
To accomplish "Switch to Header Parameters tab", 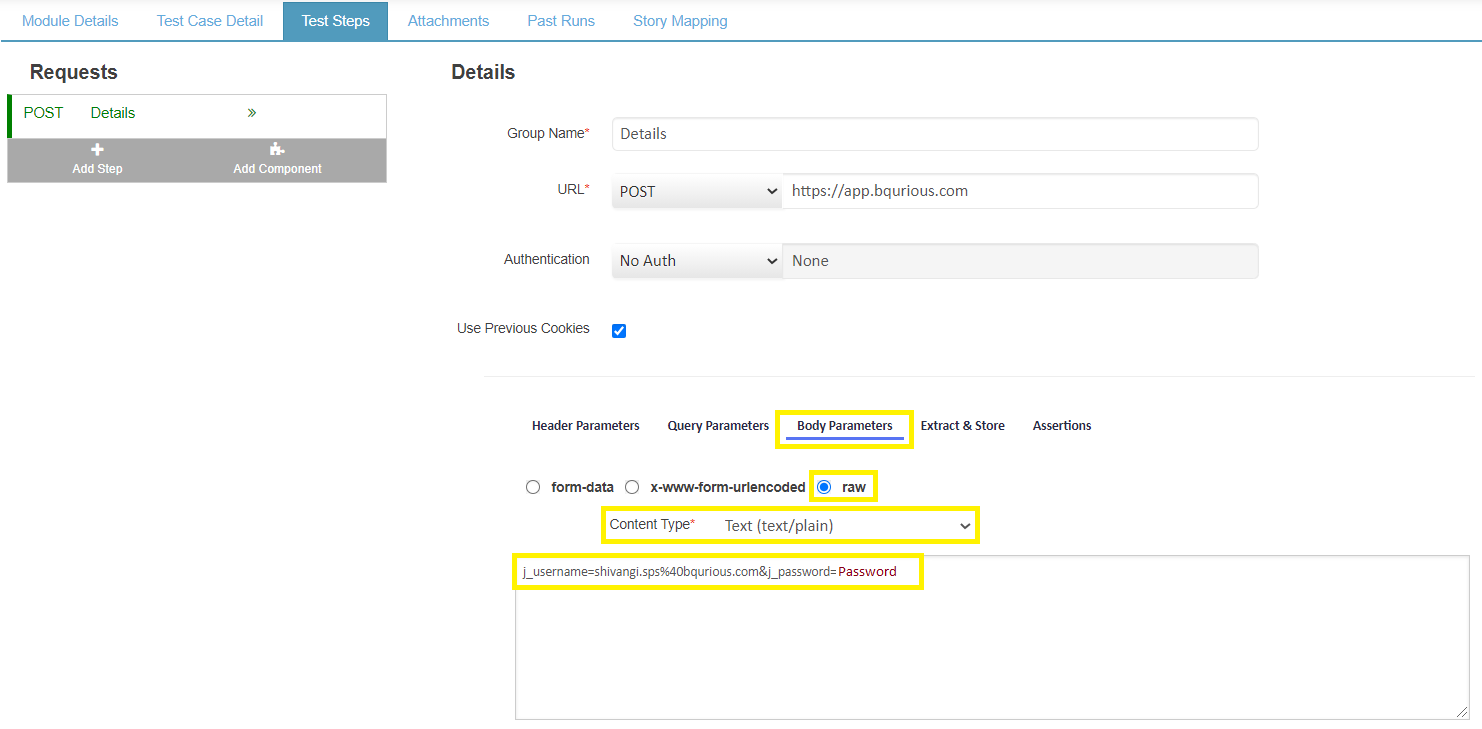I will tap(585, 426).
